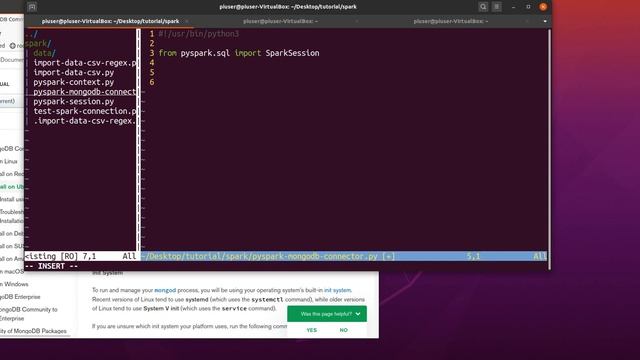
Task: Open the 'on Linux' browser sidebar link
Action: coord(9,162)
